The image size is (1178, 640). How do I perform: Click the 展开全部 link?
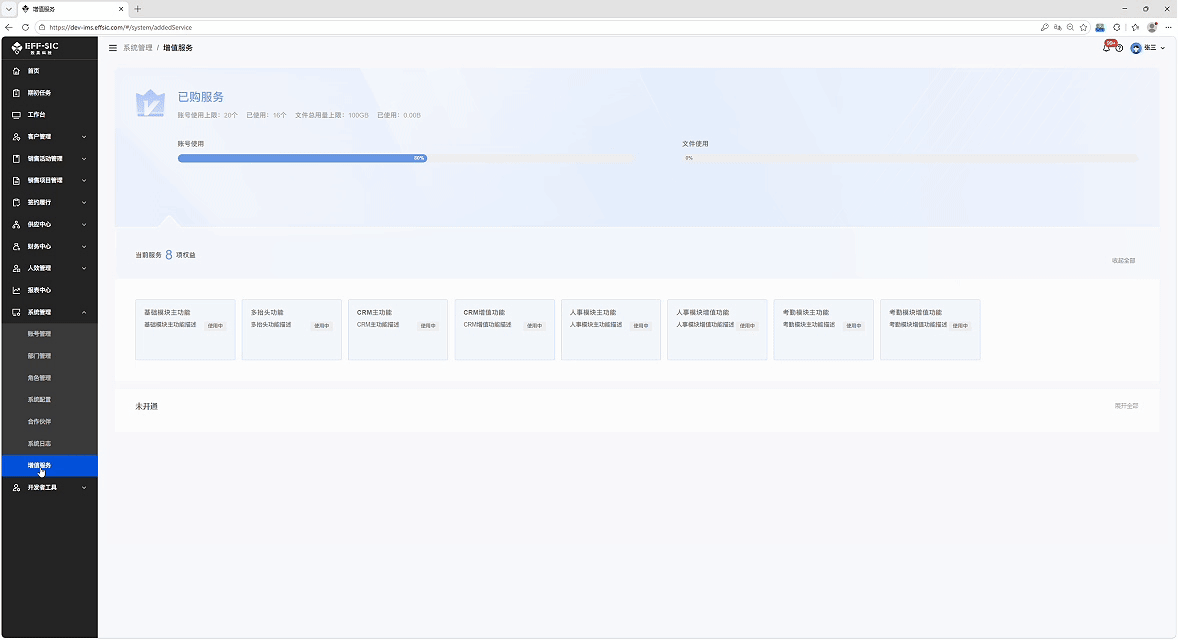[1126, 406]
